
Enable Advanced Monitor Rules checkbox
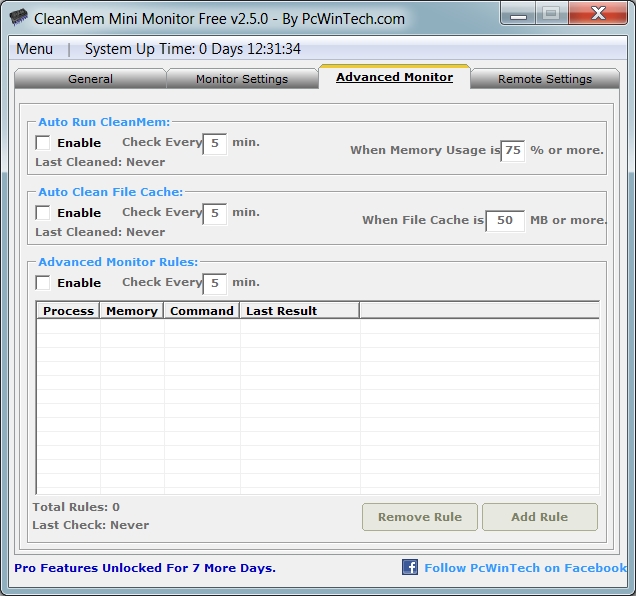(x=43, y=283)
